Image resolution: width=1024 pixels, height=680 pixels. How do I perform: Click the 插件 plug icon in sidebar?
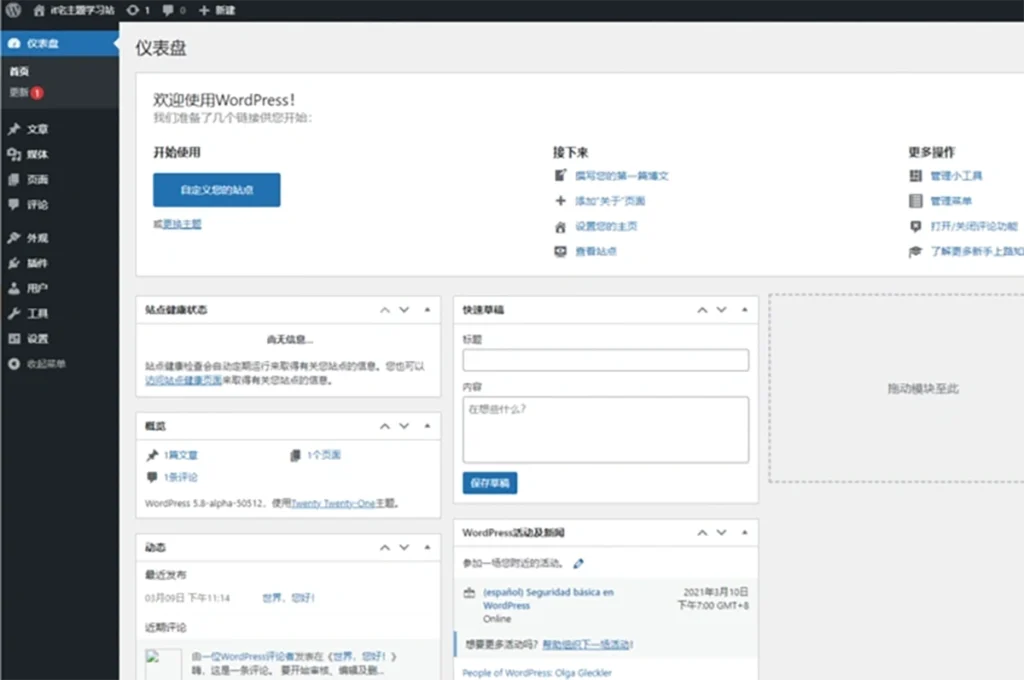[x=14, y=263]
